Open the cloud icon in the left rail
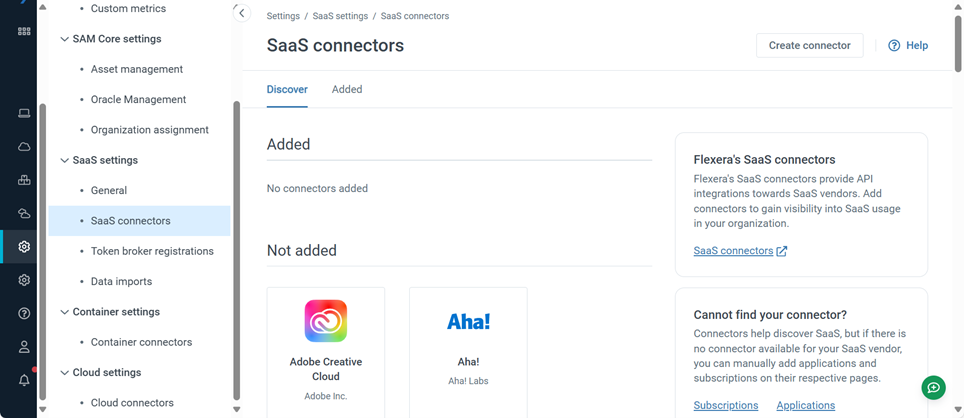Image resolution: width=964 pixels, height=418 pixels. [x=24, y=147]
